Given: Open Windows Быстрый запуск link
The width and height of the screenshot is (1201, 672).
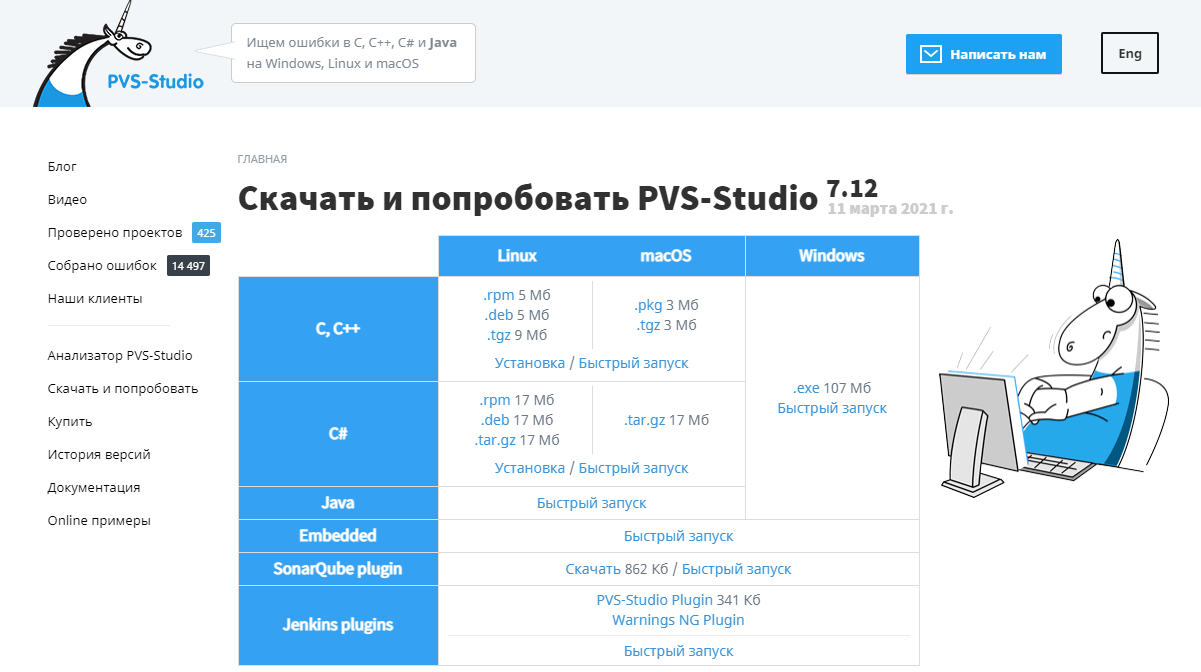Looking at the screenshot, I should point(832,408).
